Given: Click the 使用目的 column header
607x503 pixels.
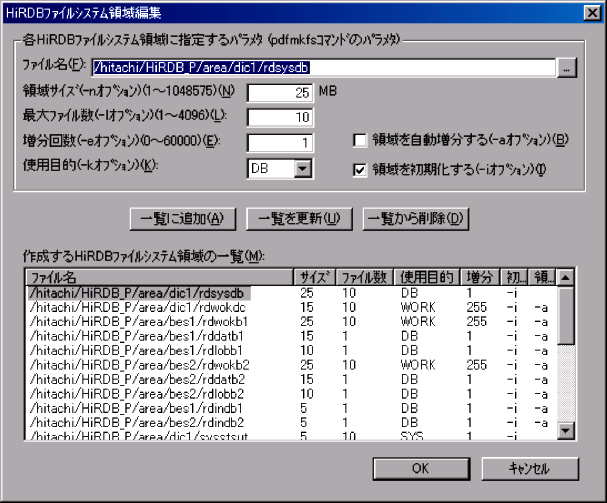Looking at the screenshot, I should click(427, 277).
